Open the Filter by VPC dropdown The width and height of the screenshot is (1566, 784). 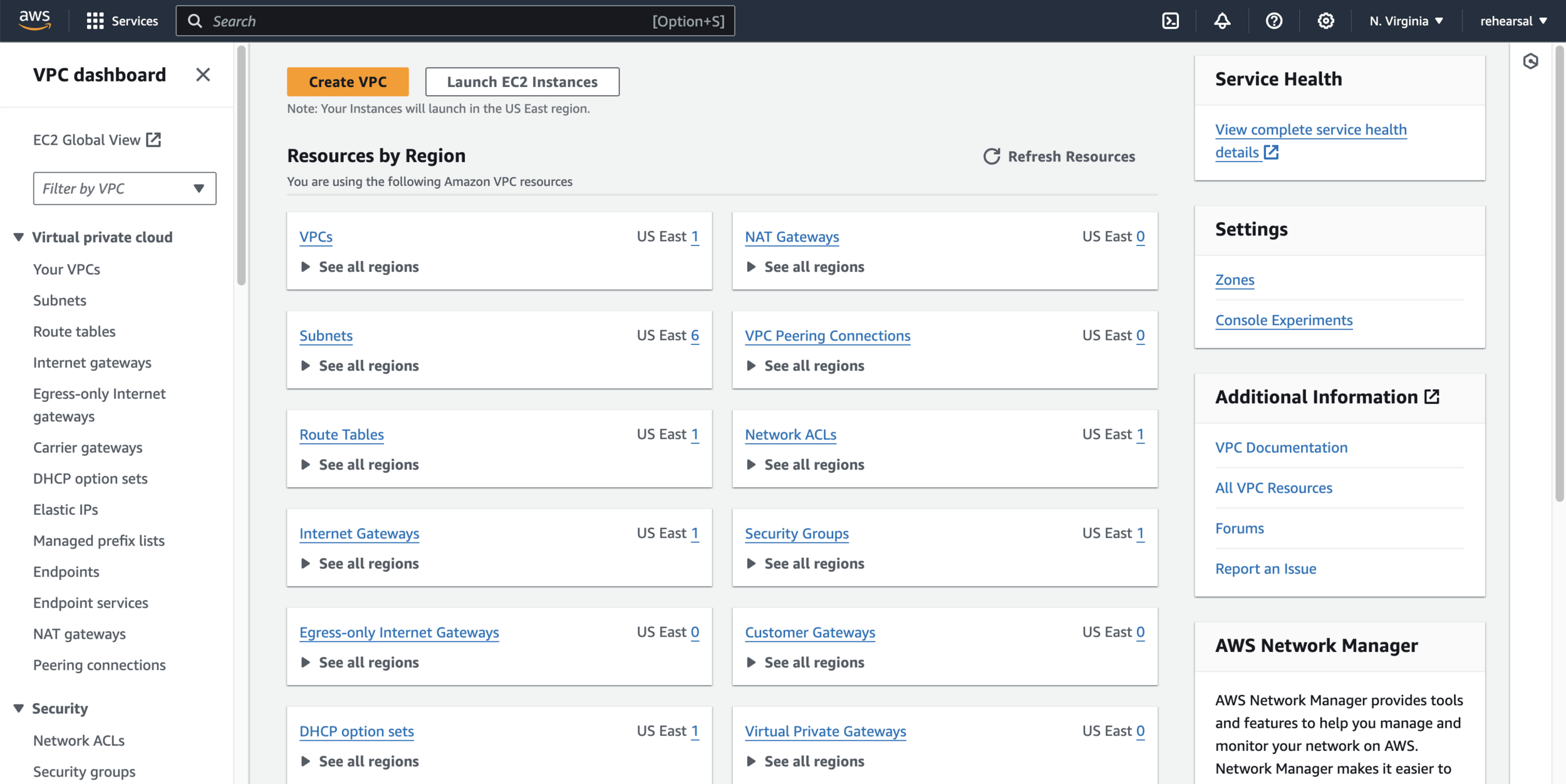125,188
